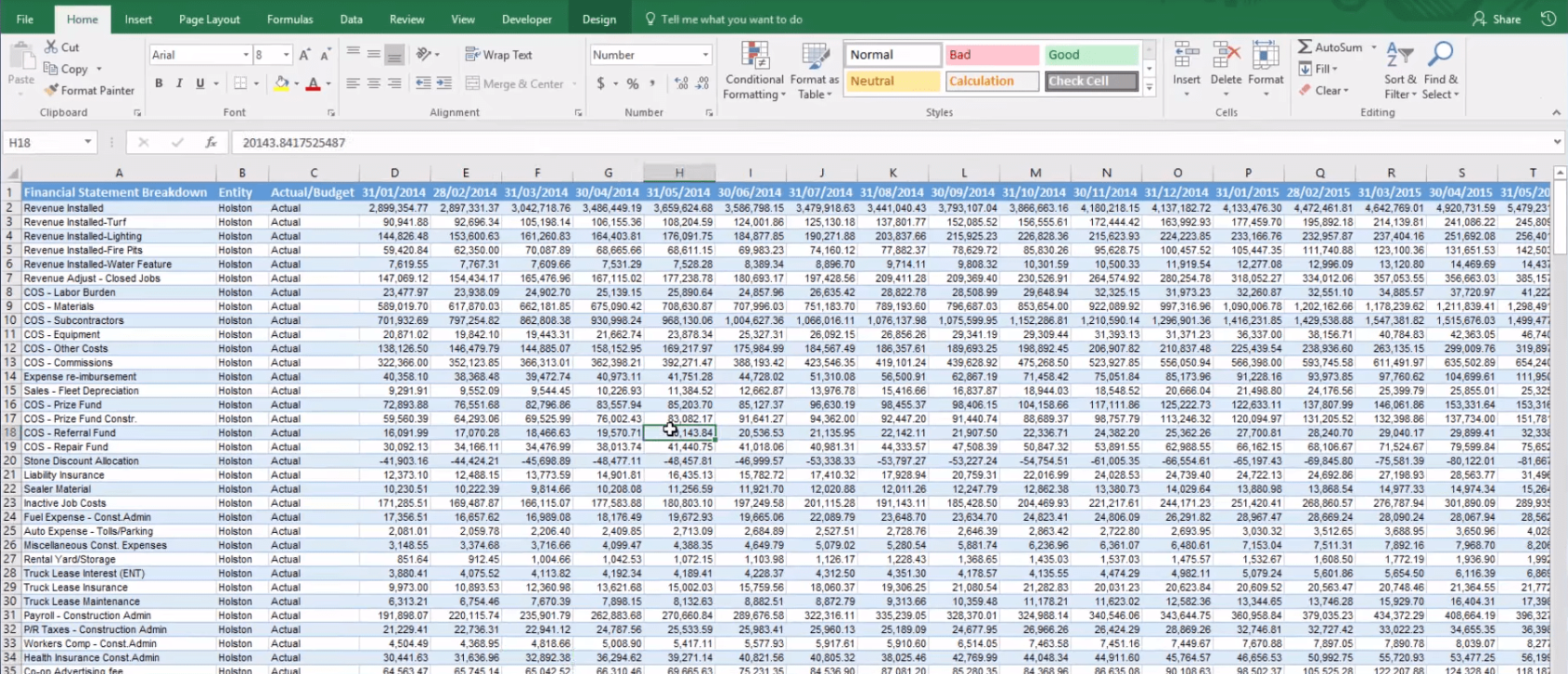This screenshot has width=1568, height=674.
Task: Click Decrease Decimal icon
Action: (705, 83)
